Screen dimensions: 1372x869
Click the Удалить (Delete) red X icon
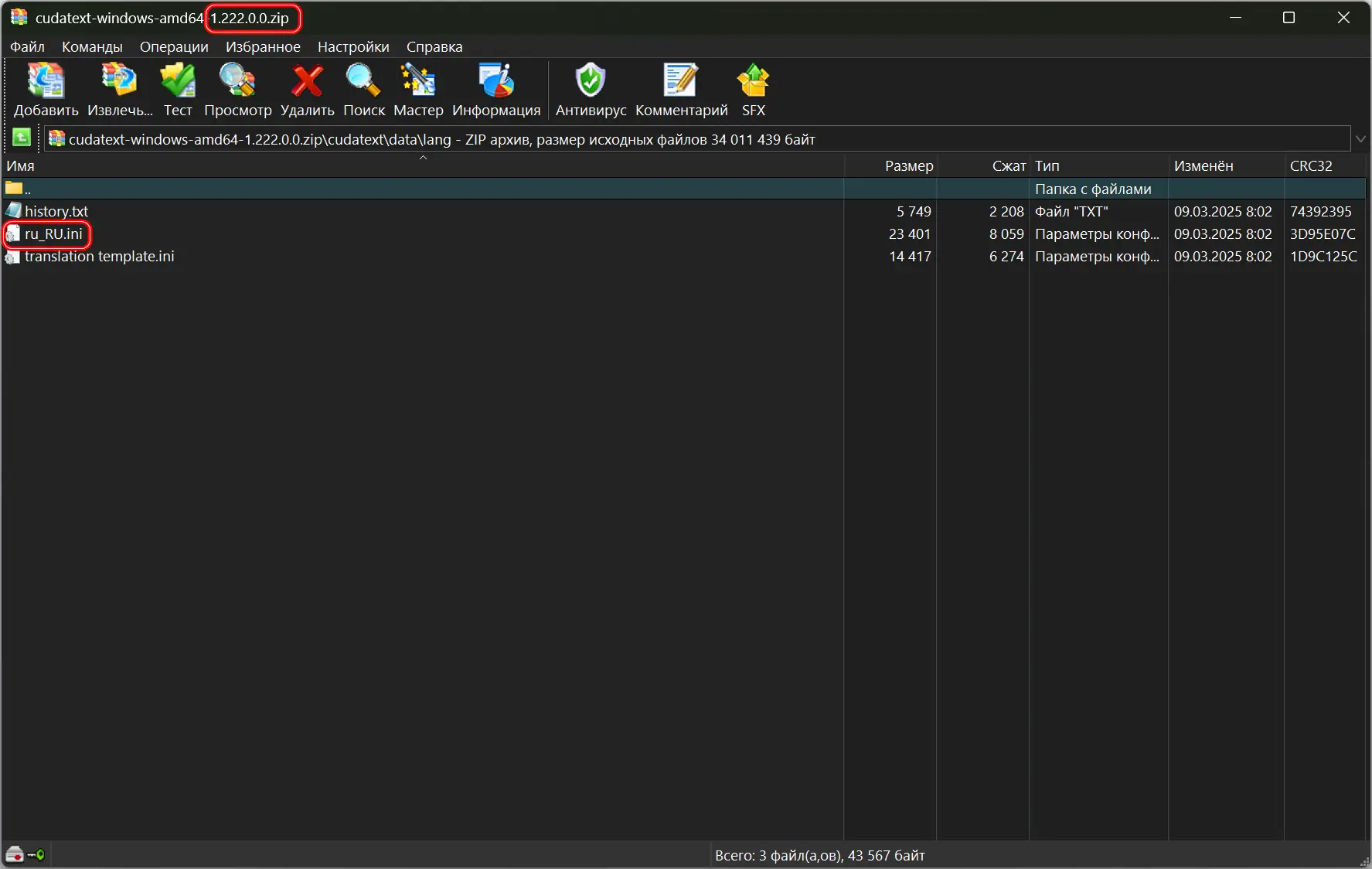coord(307,80)
